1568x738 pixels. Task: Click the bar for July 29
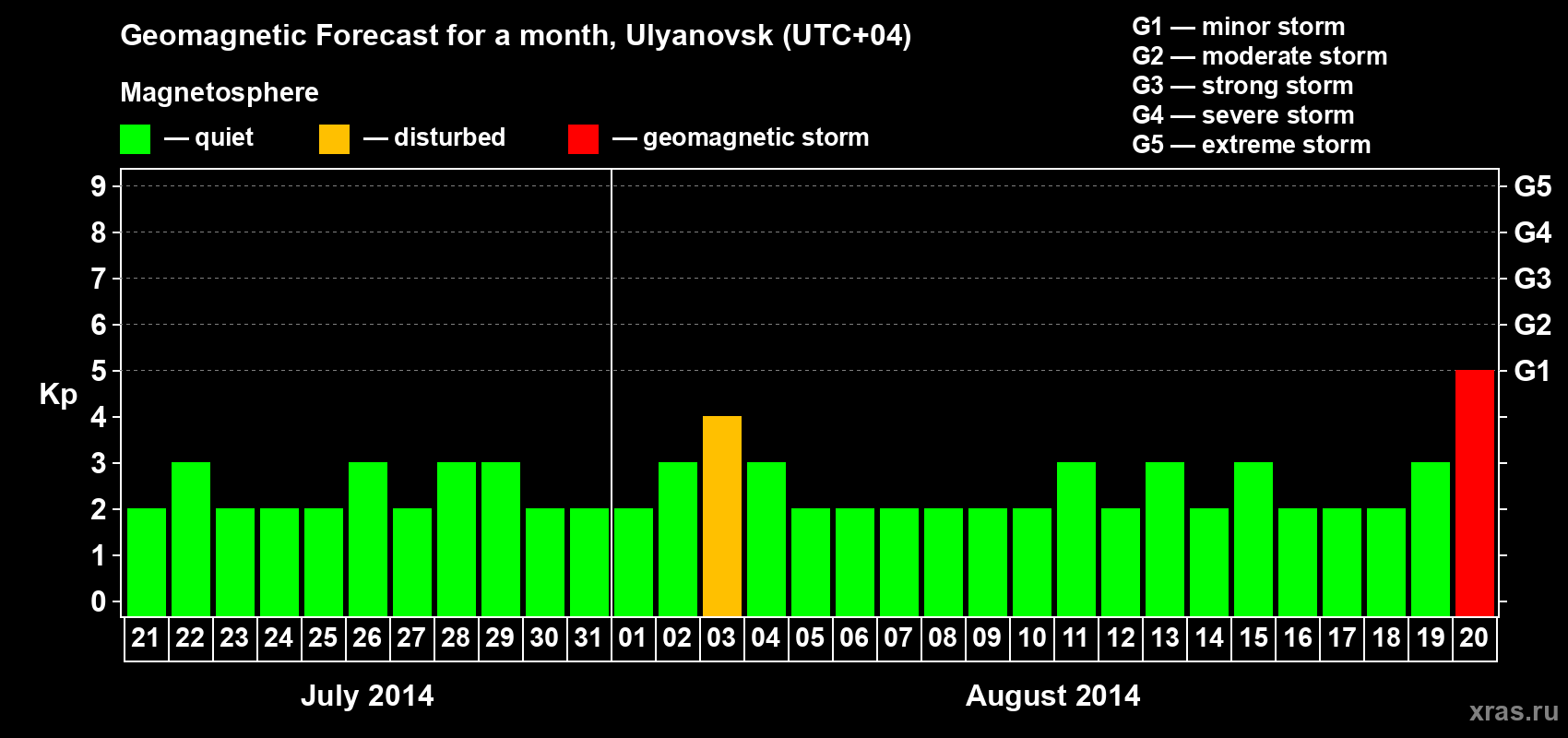click(x=500, y=539)
